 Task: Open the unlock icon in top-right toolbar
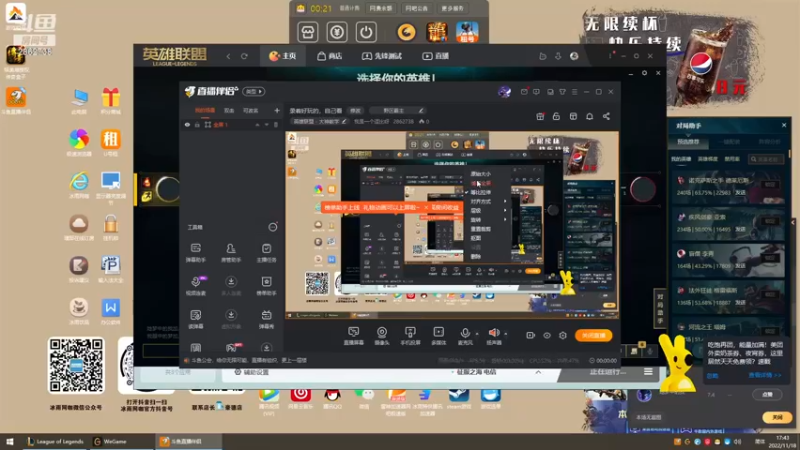[x=556, y=116]
